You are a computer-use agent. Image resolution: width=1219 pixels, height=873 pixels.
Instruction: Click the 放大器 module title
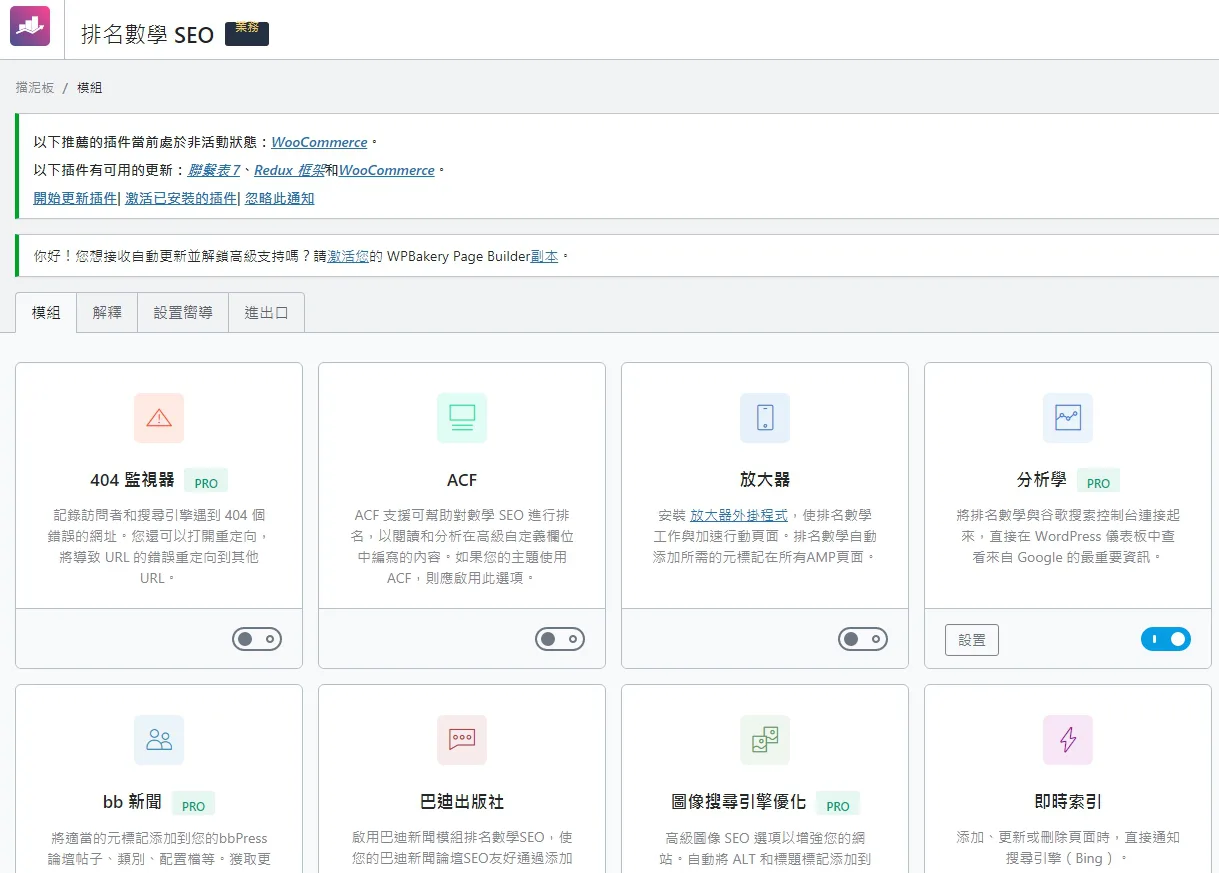click(x=765, y=480)
